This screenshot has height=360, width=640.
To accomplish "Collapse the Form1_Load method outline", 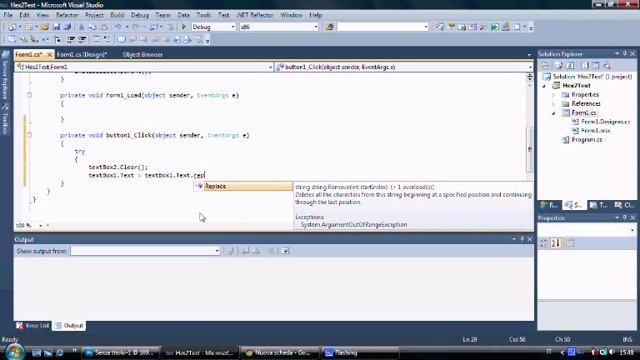I will (29, 95).
